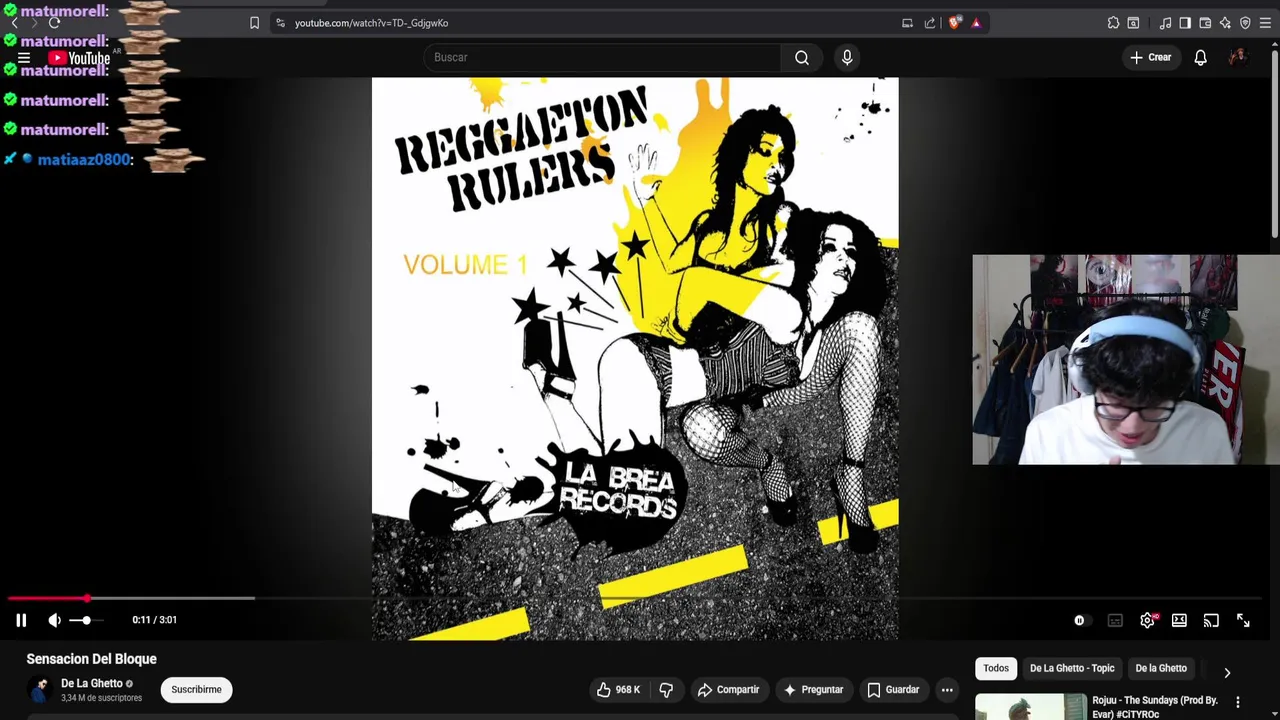The height and width of the screenshot is (720, 1280).
Task: Open the Crear create button
Action: pyautogui.click(x=1150, y=58)
